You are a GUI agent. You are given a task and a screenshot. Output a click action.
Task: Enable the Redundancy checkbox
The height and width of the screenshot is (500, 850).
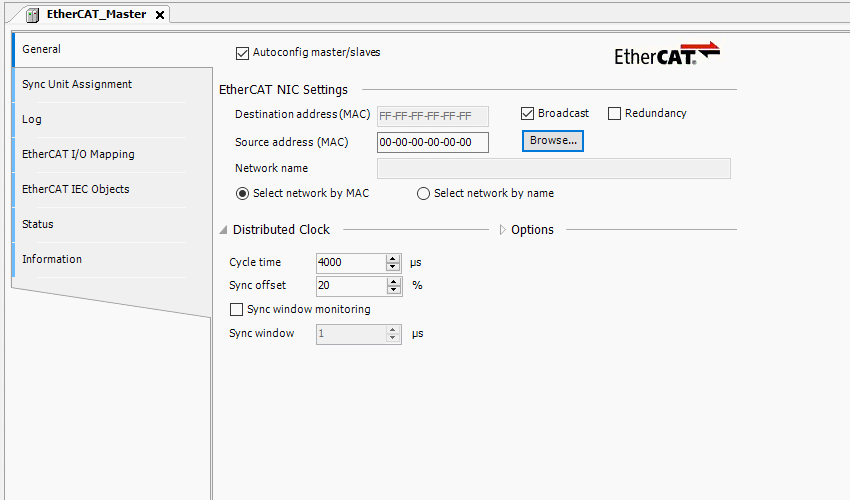[x=614, y=113]
